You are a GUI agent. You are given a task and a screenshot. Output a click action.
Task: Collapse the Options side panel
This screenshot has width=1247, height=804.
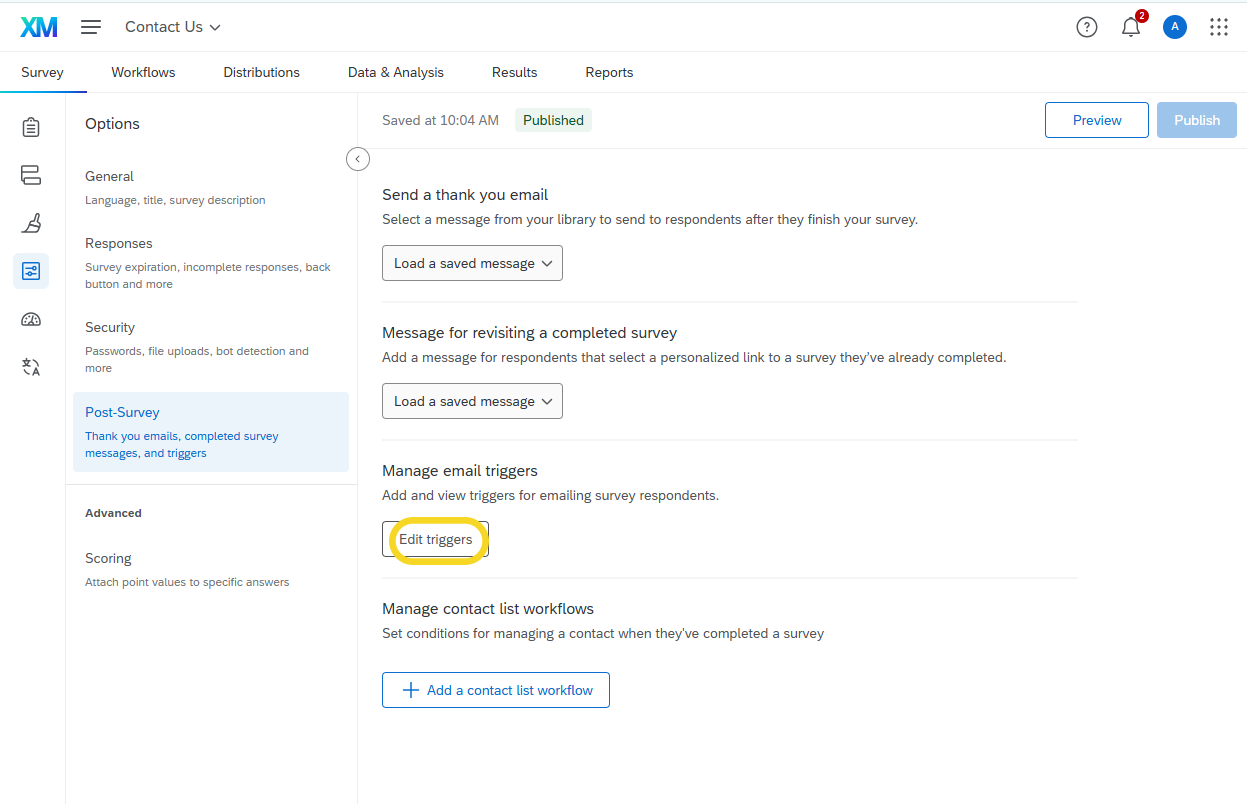pos(358,159)
